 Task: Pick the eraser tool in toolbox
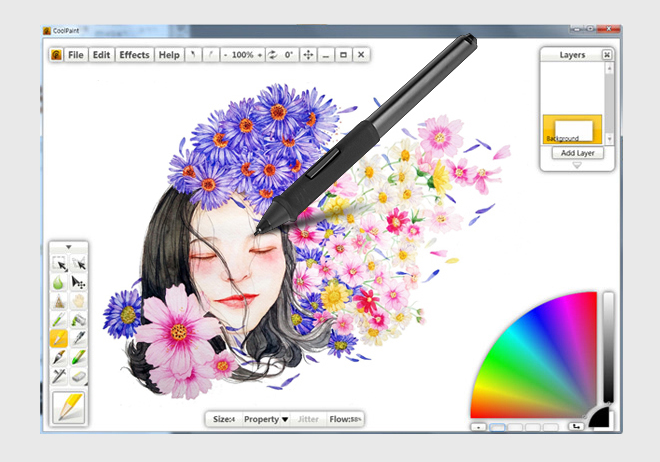78,376
